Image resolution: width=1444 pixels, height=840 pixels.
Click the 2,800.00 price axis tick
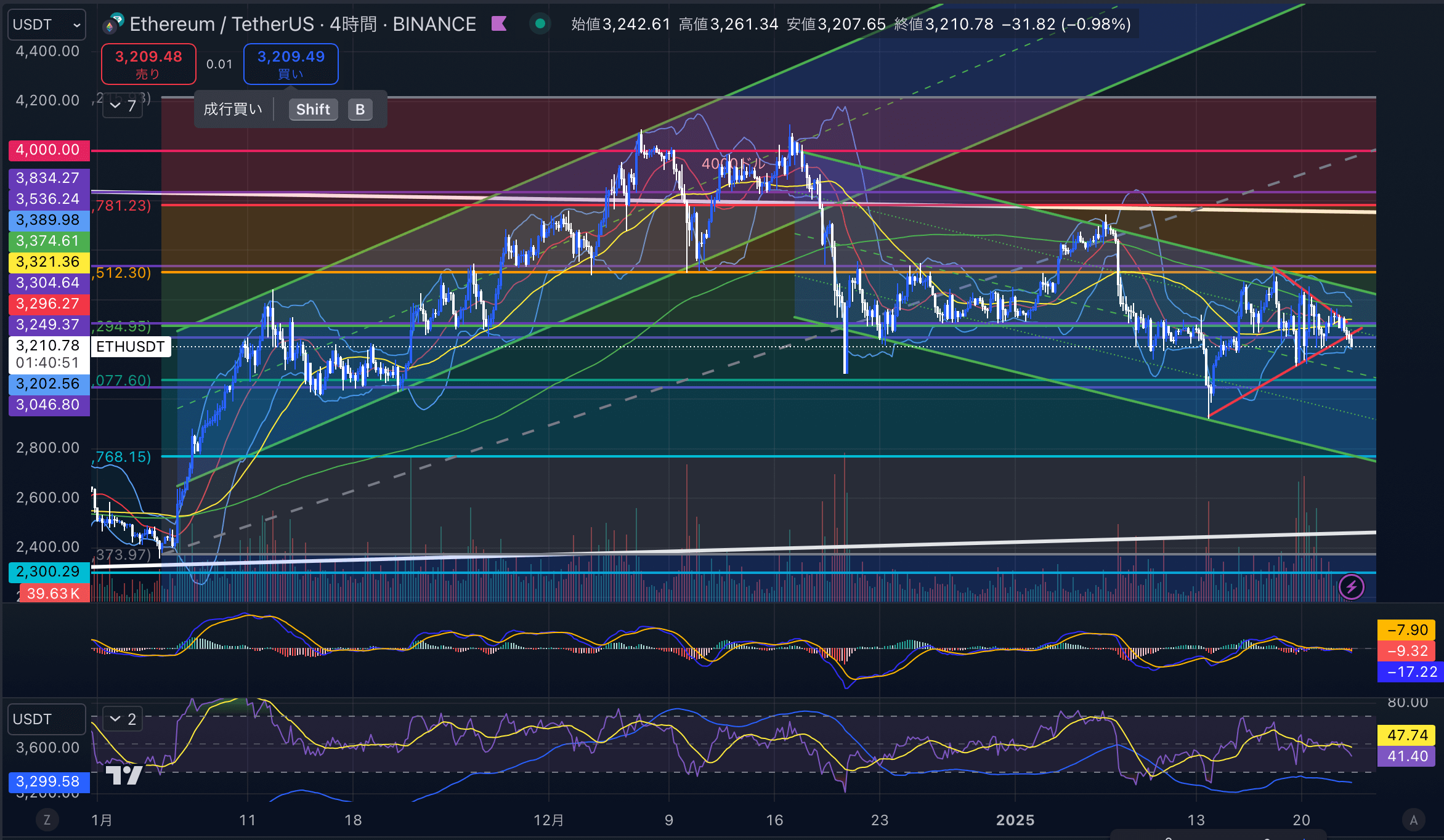tap(48, 448)
